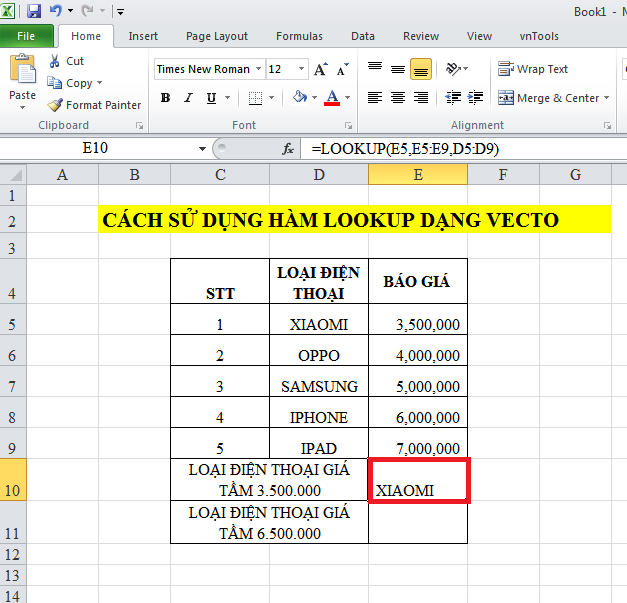The height and width of the screenshot is (603, 627).
Task: Open Merge & Center dropdown arrow
Action: (607, 98)
